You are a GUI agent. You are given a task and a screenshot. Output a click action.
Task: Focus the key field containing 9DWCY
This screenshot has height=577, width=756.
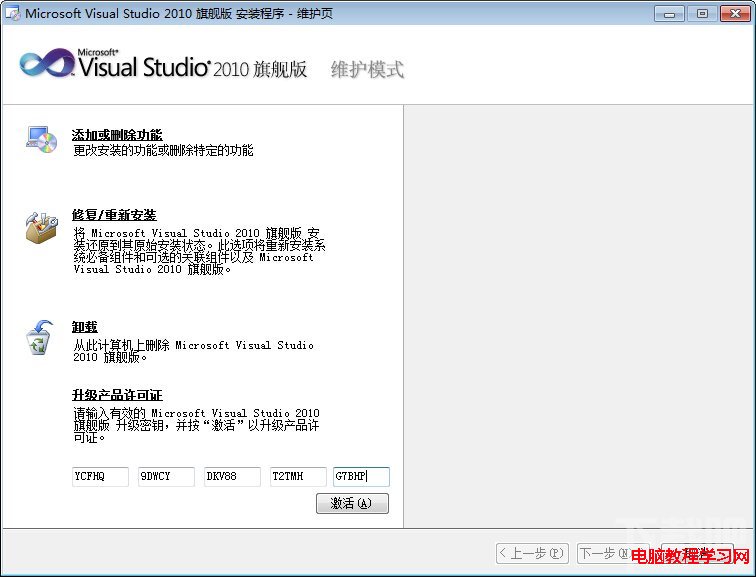tap(166, 476)
